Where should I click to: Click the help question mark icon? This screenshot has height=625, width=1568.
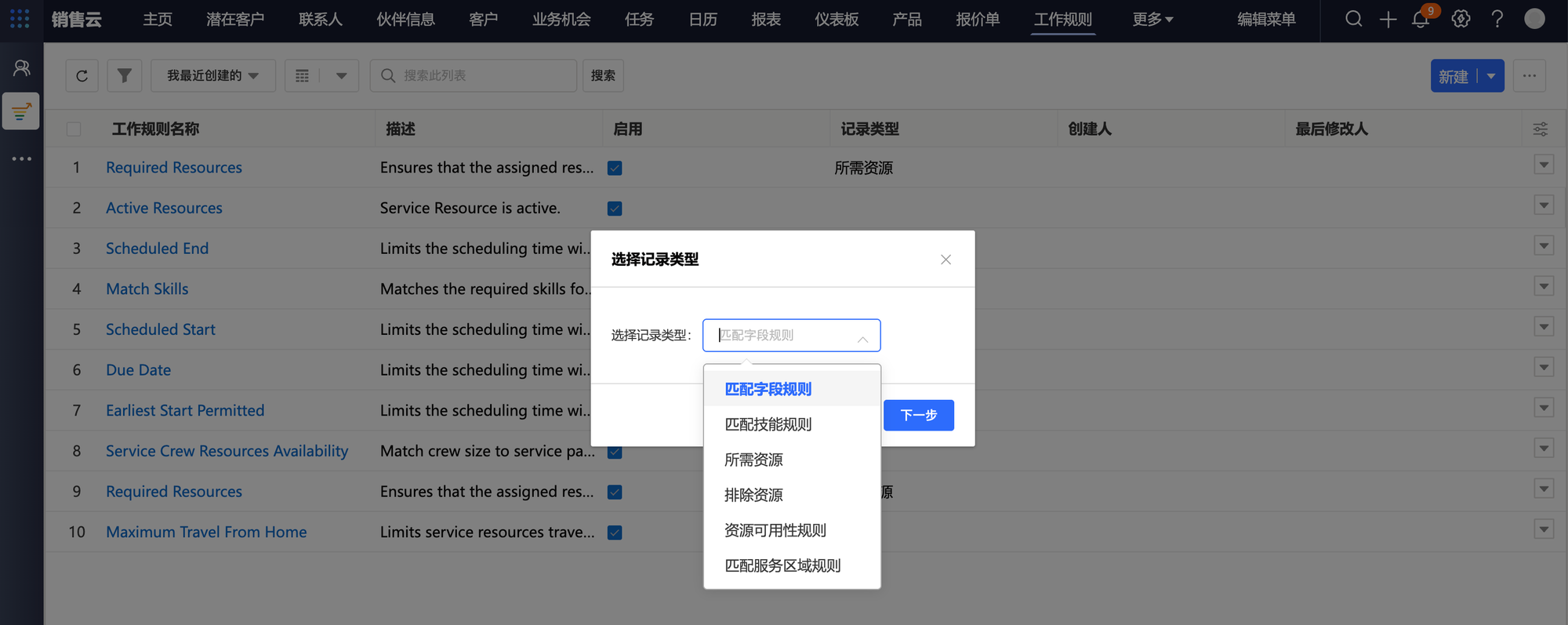tap(1497, 20)
